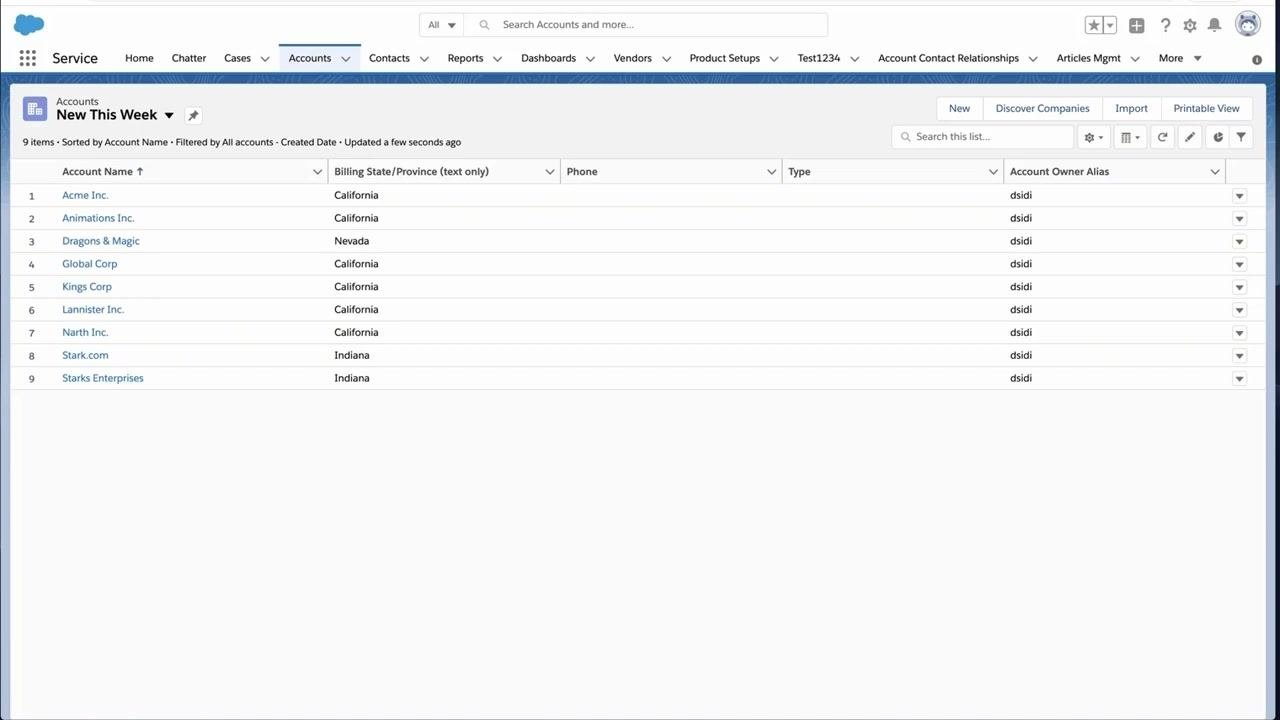
Task: Go to the Home tab
Action: point(139,58)
